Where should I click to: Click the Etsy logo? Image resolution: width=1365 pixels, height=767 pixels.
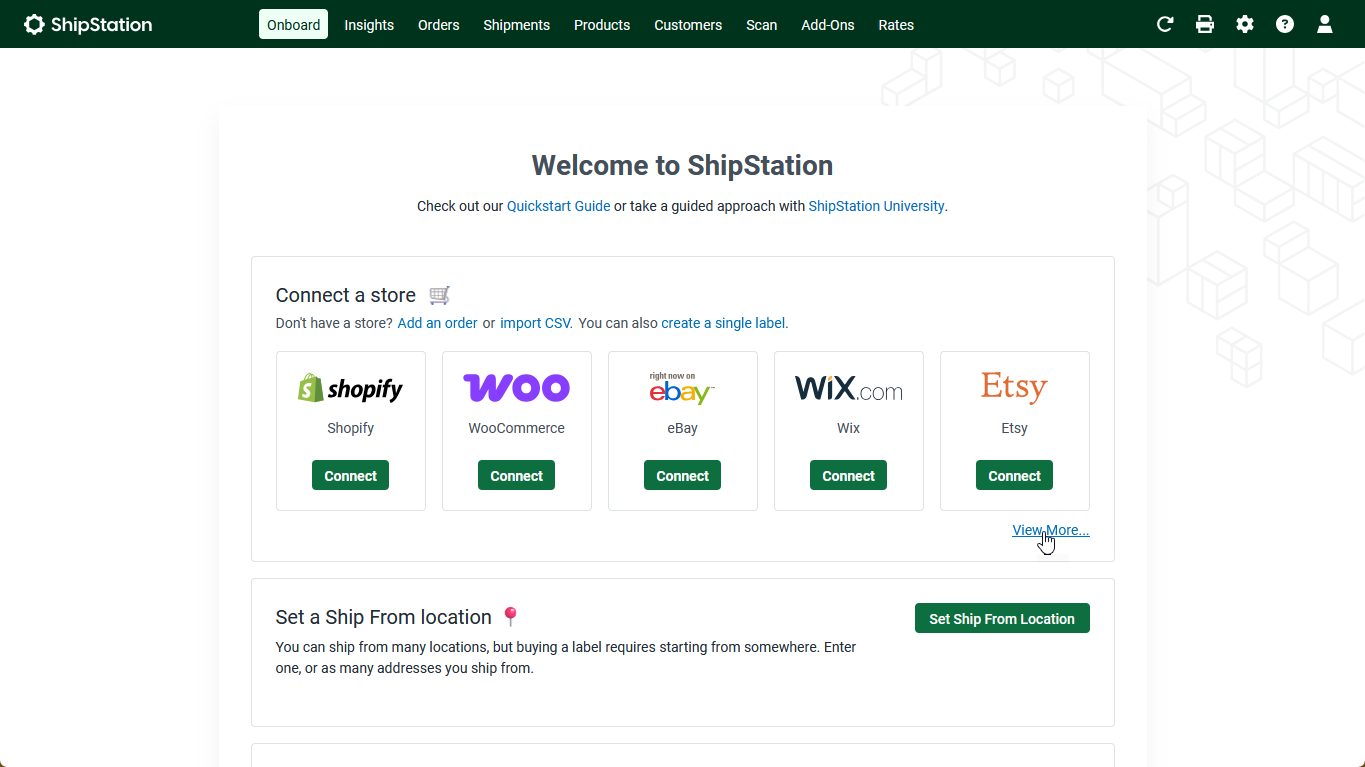pos(1014,388)
